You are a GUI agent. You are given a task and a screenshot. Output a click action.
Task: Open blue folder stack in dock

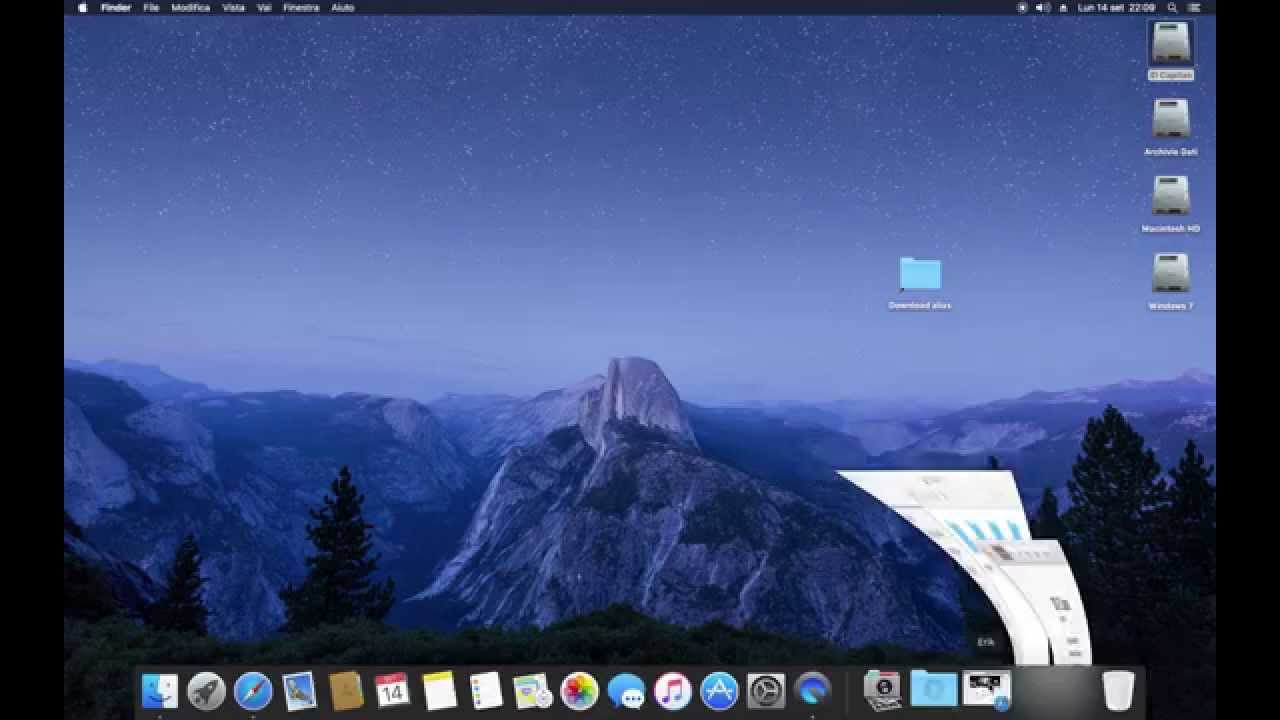tap(934, 691)
